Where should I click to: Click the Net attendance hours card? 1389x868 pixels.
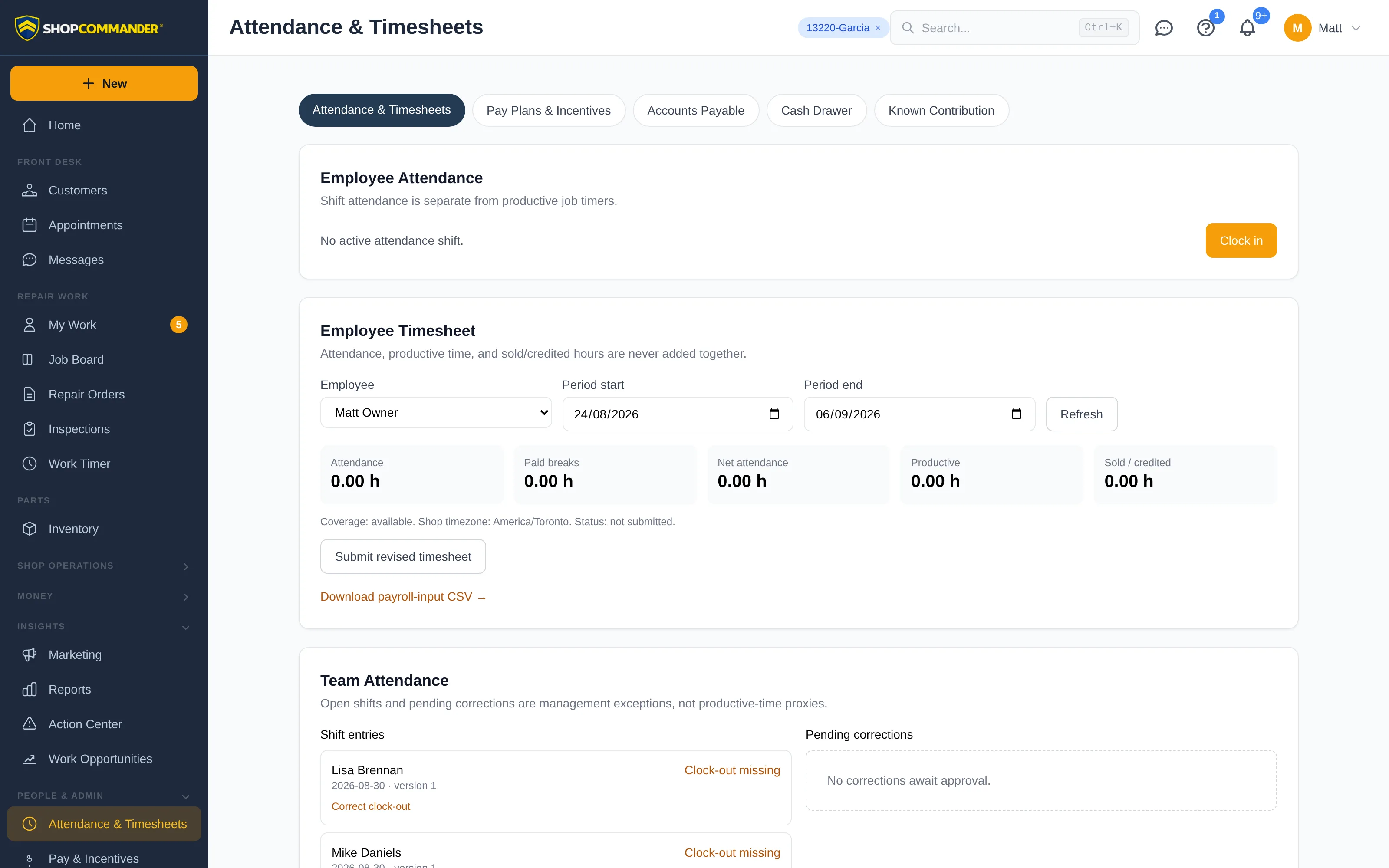tap(798, 475)
